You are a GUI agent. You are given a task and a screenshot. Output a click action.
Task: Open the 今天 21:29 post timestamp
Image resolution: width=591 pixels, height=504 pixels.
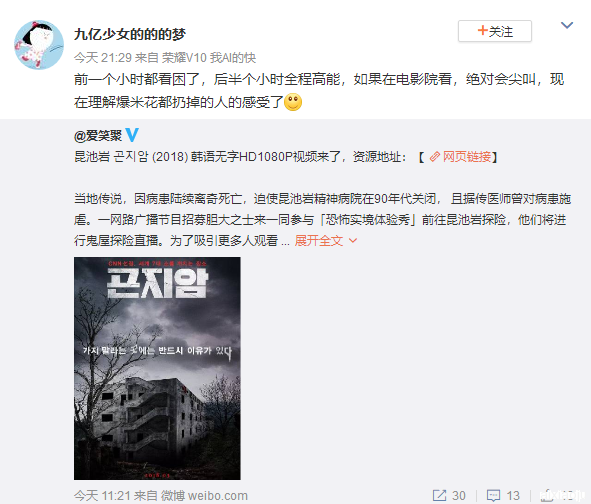coord(103,58)
